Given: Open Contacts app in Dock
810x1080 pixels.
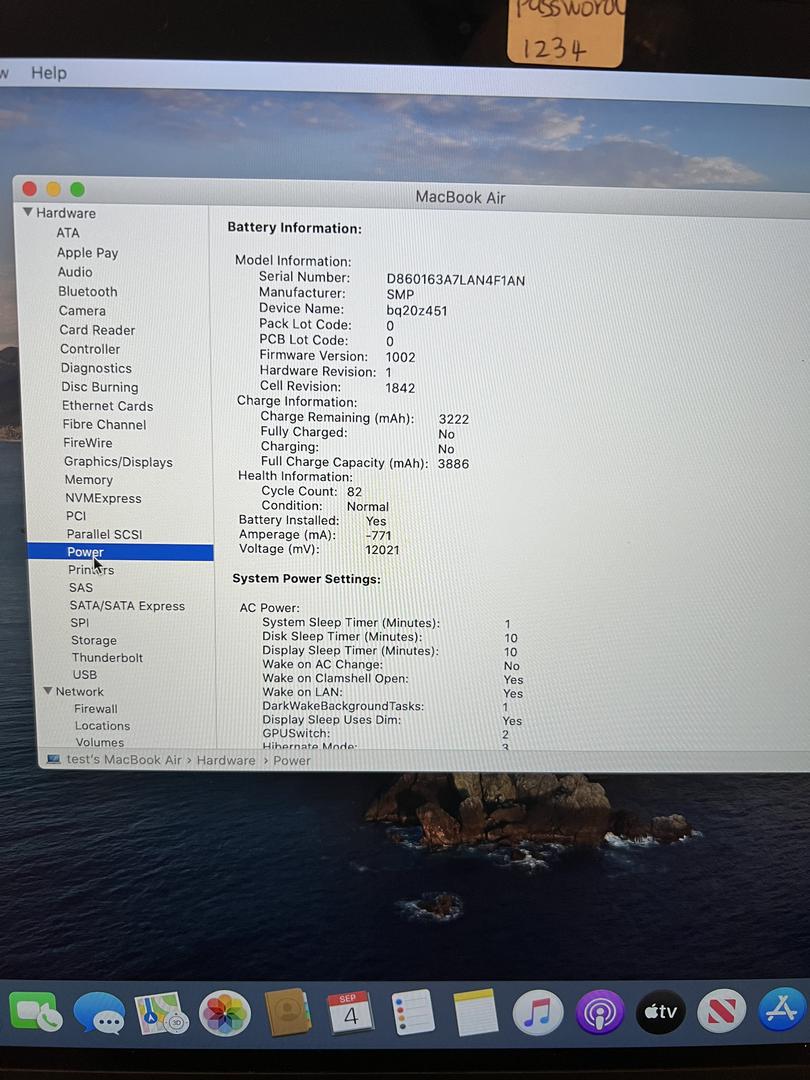Looking at the screenshot, I should [288, 1012].
